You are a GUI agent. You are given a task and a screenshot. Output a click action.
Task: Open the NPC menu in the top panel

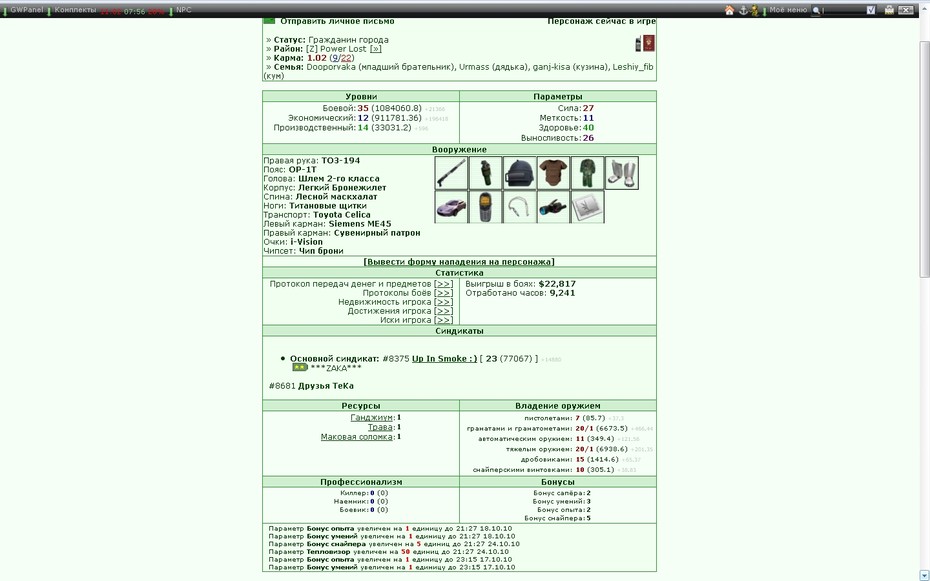[184, 10]
